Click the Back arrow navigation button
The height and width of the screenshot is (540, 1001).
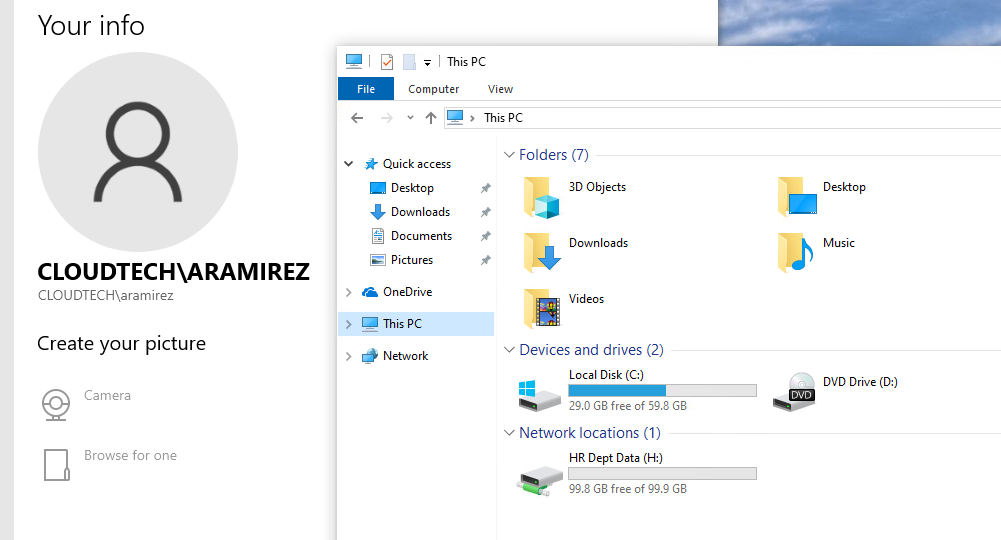point(357,118)
